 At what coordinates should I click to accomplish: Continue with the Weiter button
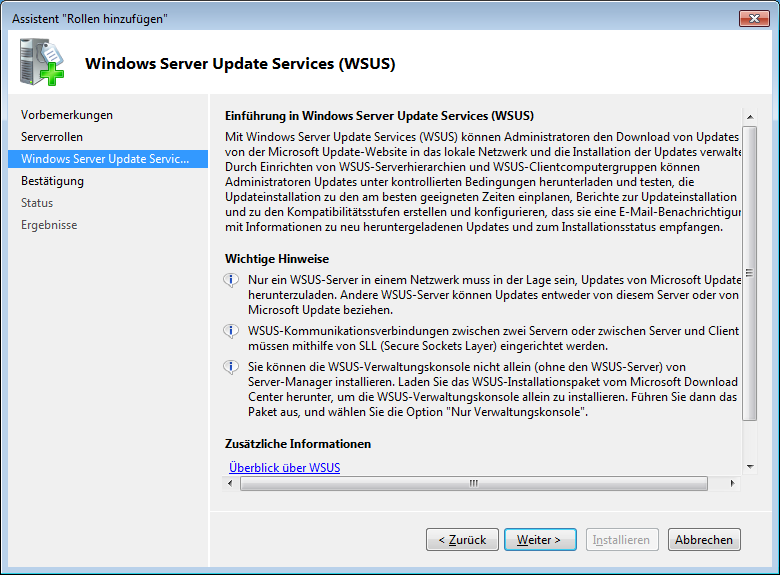[x=540, y=540]
